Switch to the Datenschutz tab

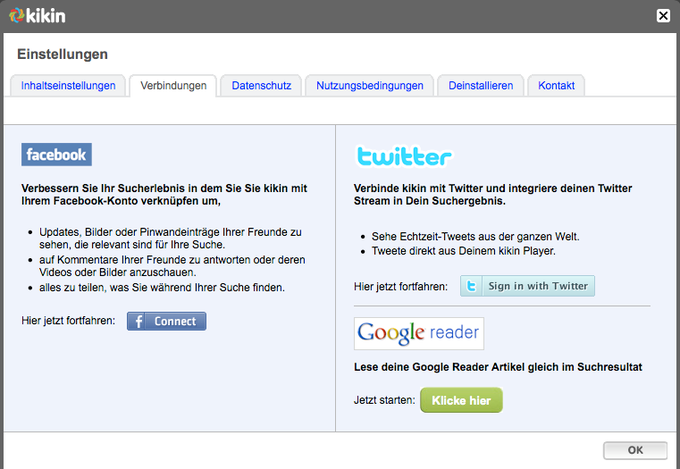pos(262,85)
